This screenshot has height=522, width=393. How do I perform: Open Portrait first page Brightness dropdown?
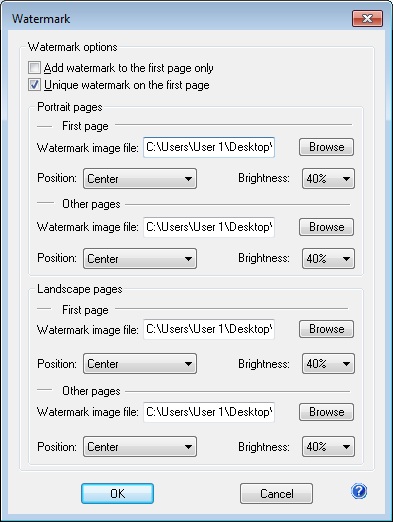(x=328, y=179)
